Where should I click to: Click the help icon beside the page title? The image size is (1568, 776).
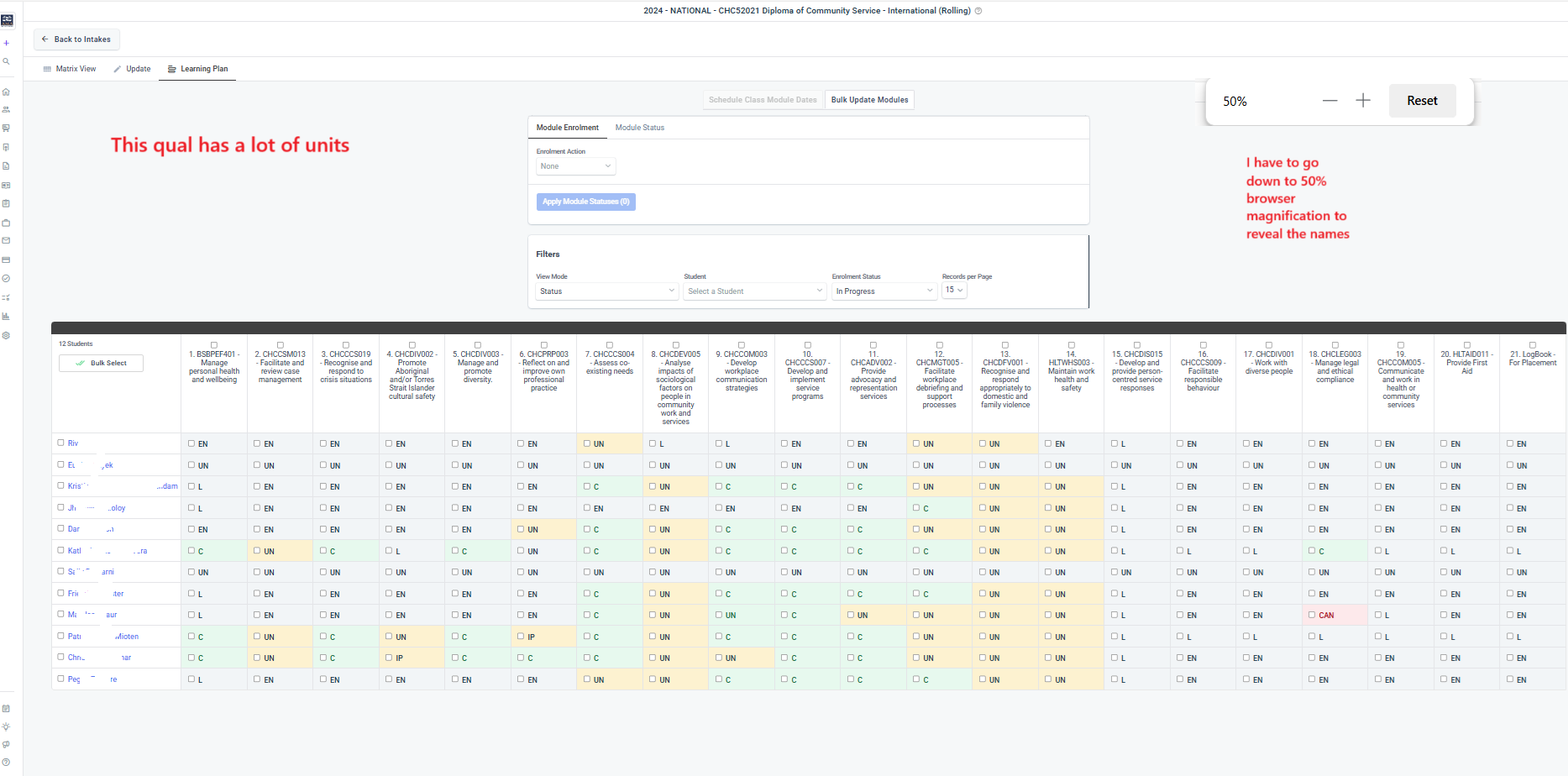click(978, 11)
